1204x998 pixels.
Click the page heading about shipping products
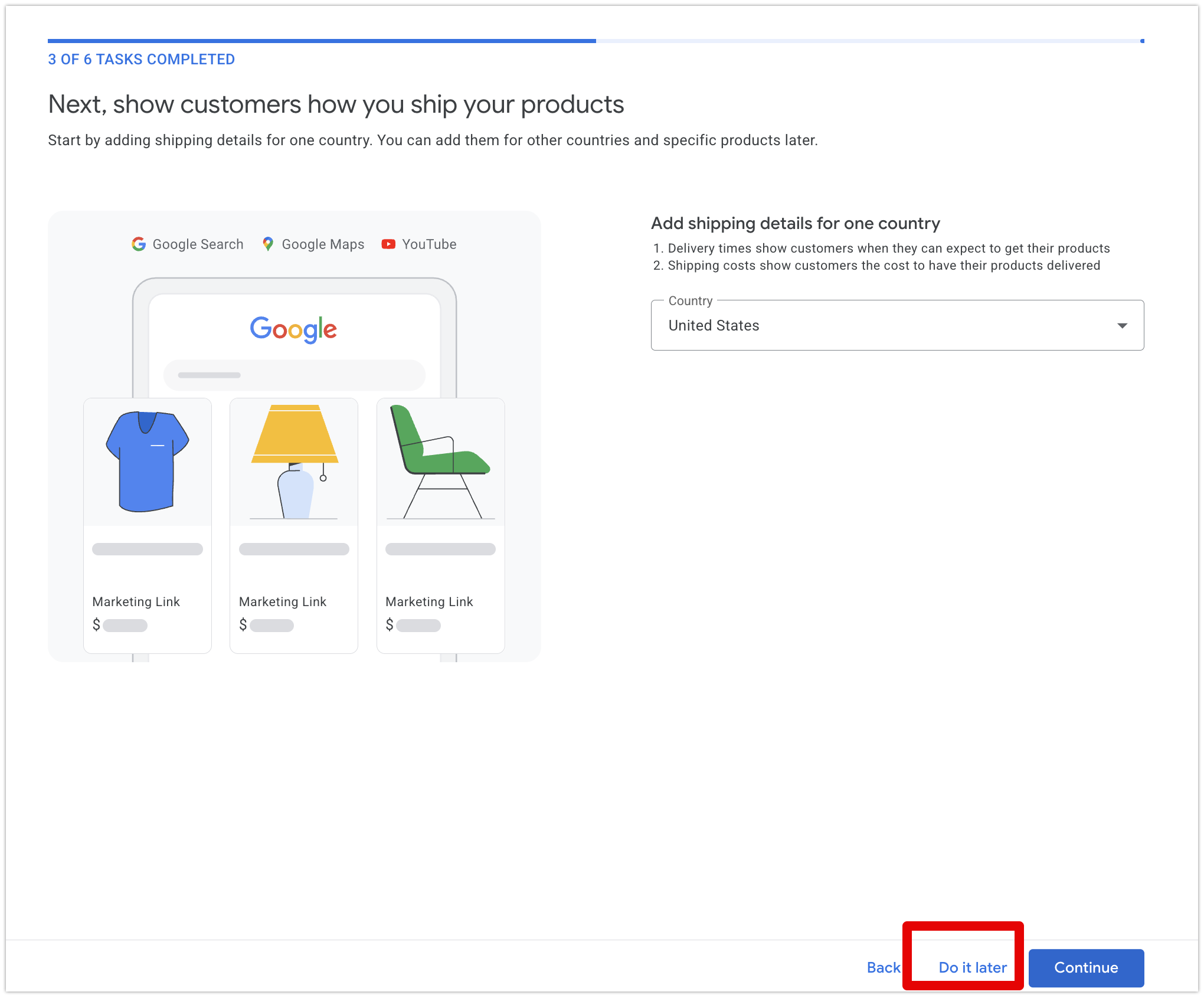point(336,104)
